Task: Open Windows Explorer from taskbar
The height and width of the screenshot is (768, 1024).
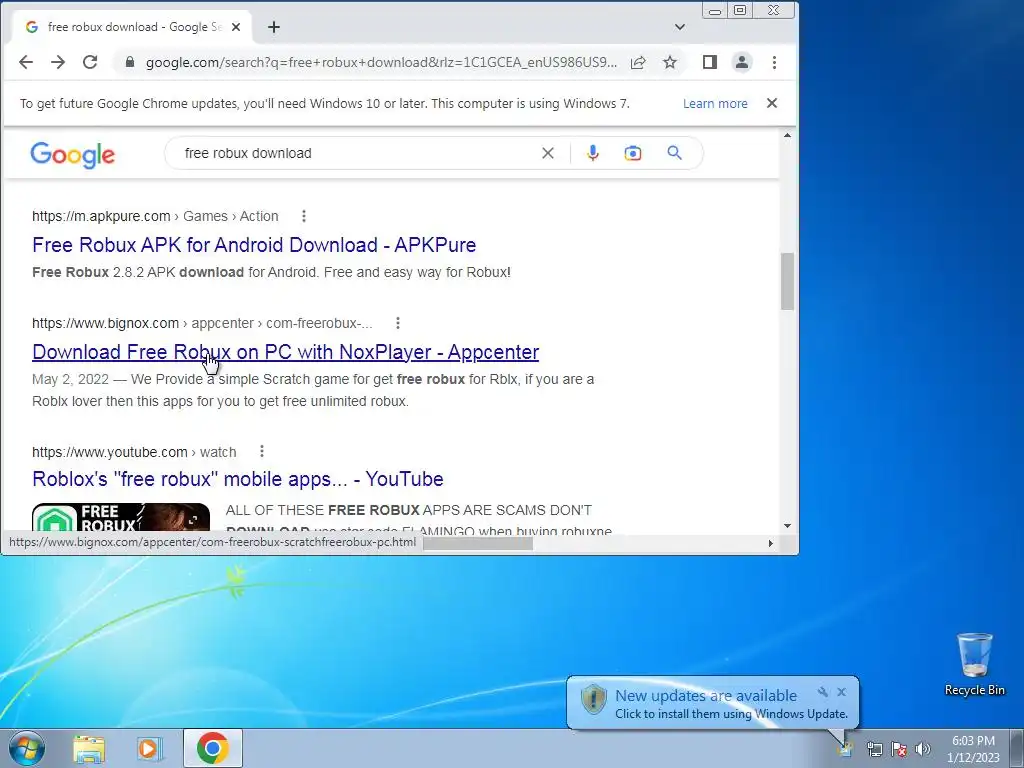Action: pyautogui.click(x=89, y=748)
